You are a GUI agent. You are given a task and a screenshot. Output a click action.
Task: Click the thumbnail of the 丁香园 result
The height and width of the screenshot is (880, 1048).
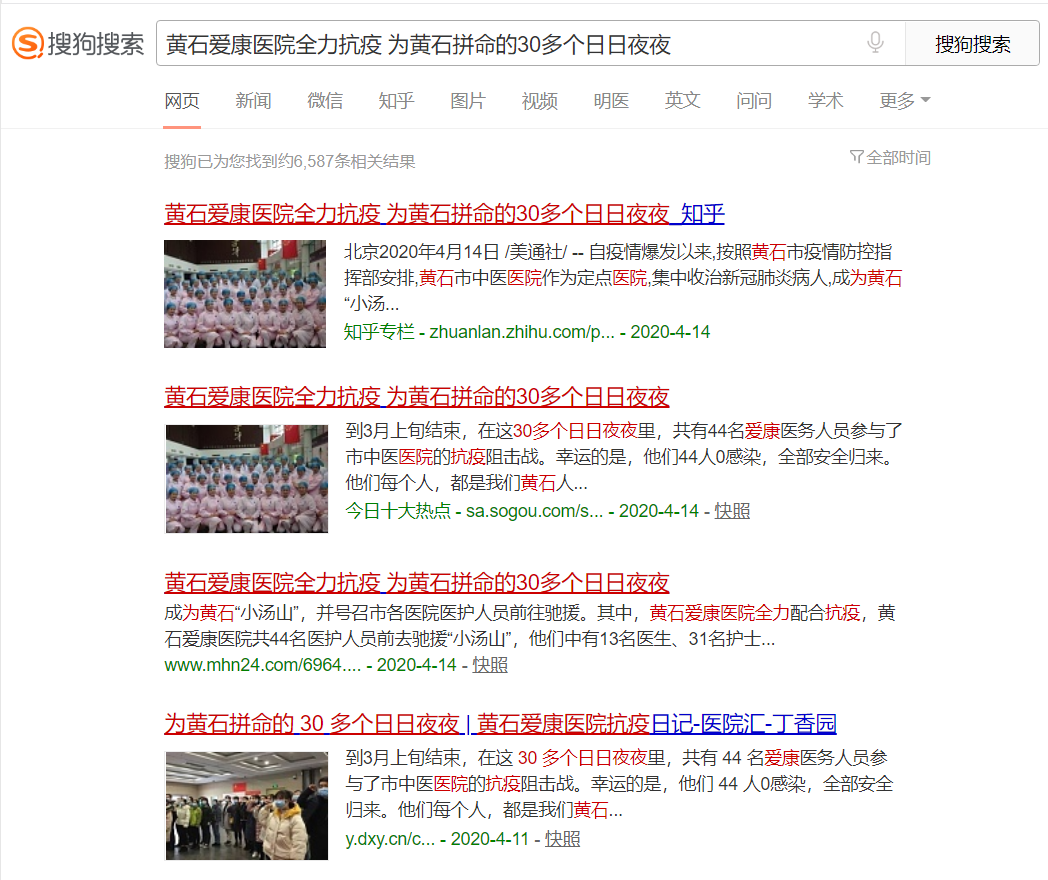pos(246,805)
